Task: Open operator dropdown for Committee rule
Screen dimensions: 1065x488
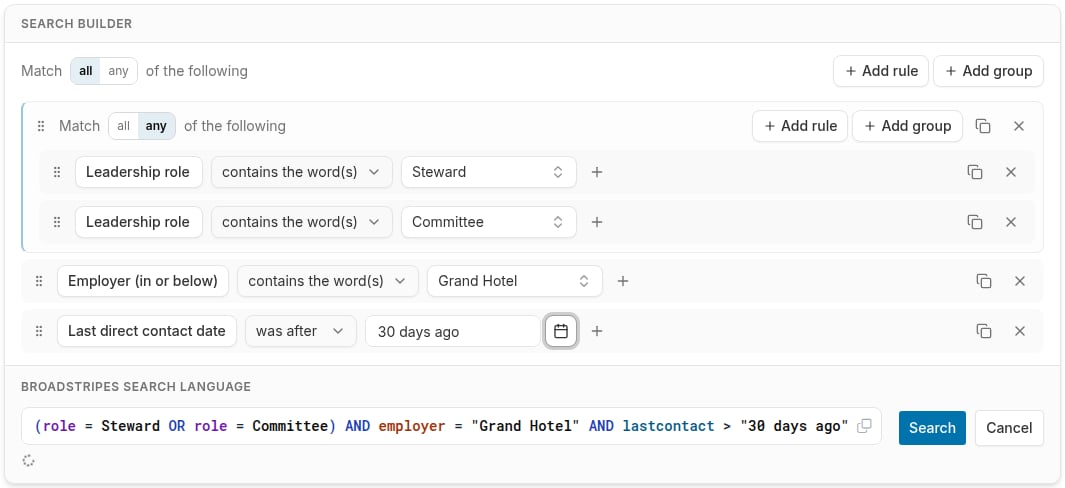Action: [x=302, y=222]
